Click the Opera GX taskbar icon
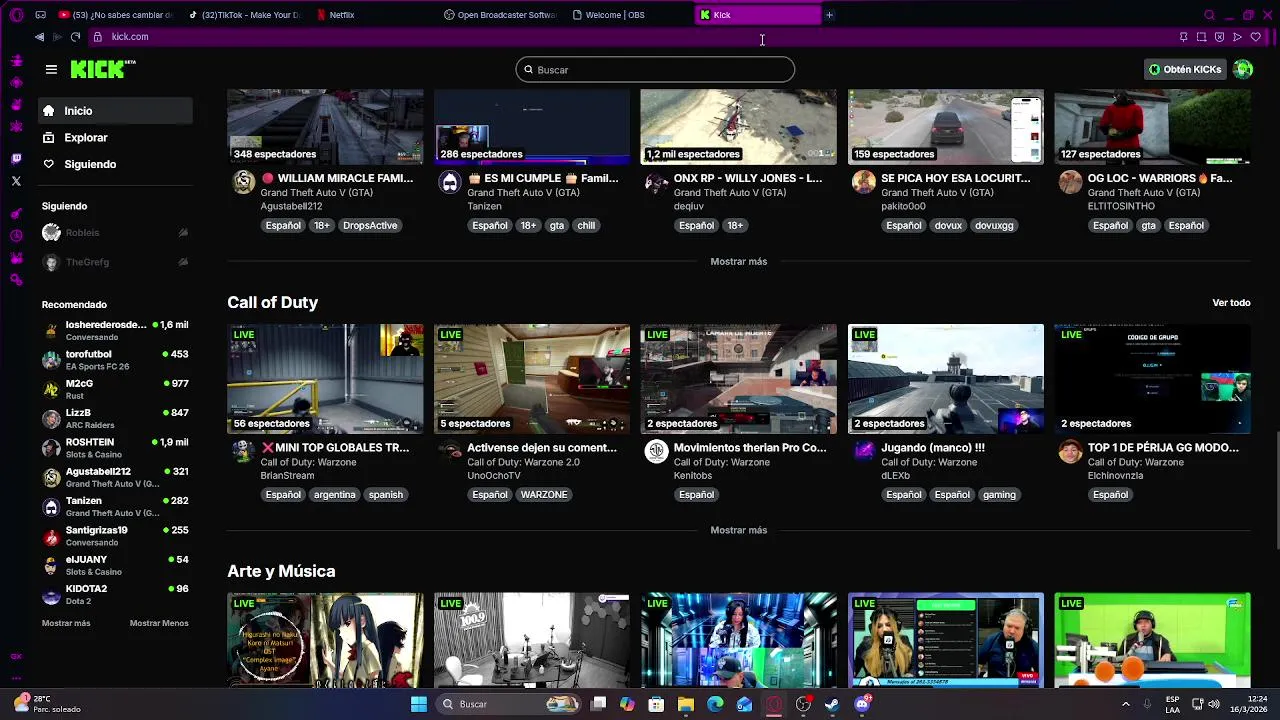Image resolution: width=1280 pixels, height=720 pixels. (x=774, y=704)
